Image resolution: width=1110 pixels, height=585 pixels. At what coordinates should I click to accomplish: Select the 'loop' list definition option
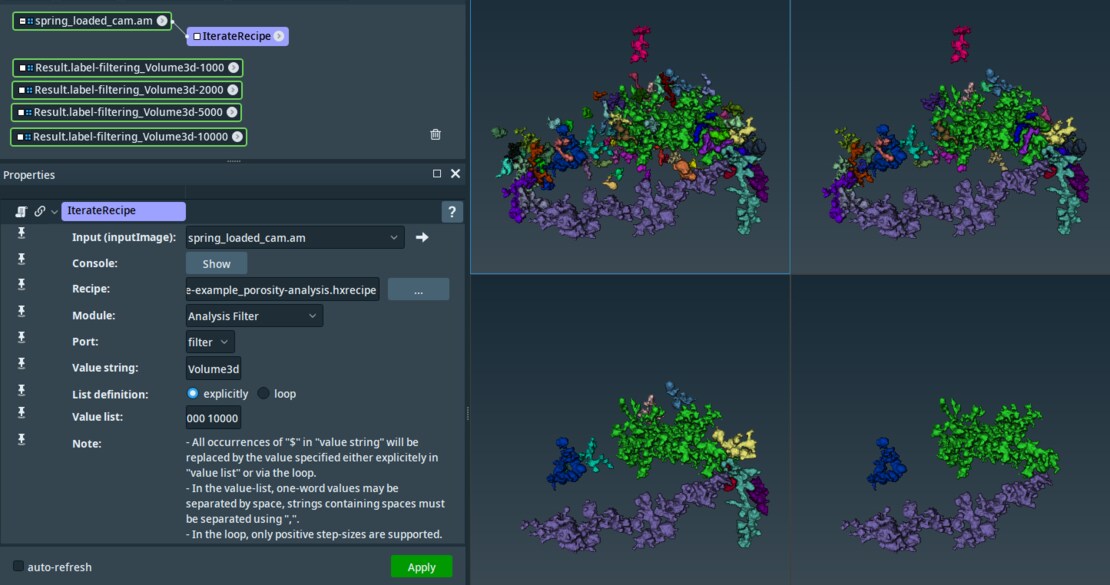[264, 394]
